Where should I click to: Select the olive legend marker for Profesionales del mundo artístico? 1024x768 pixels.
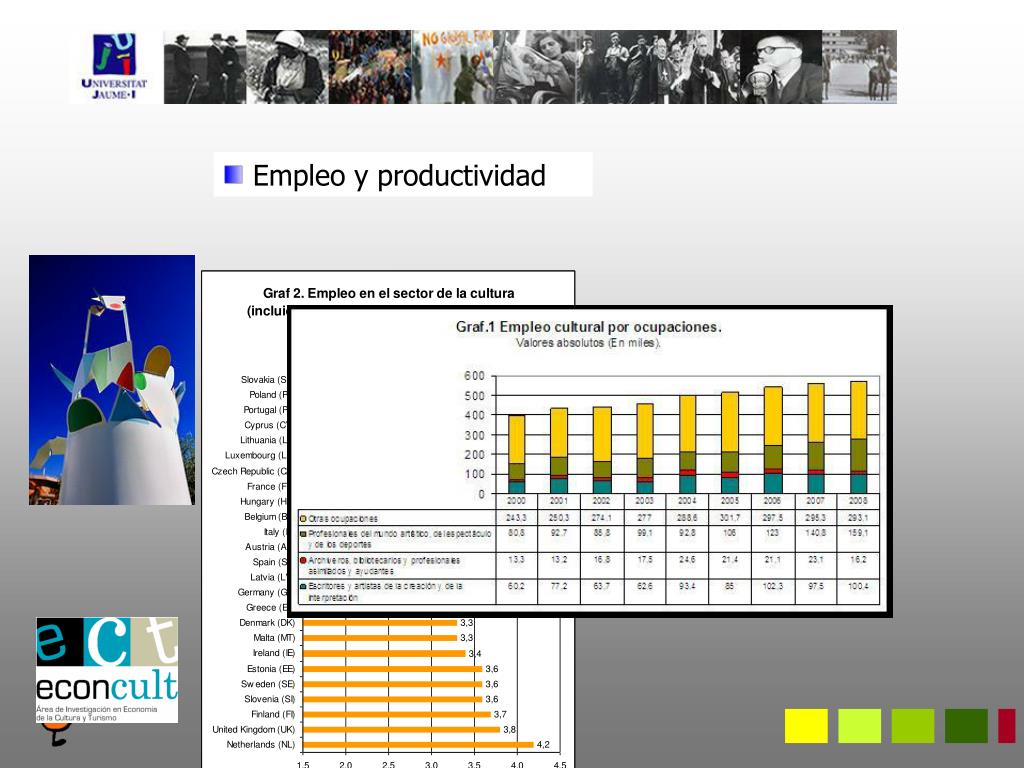coord(303,535)
